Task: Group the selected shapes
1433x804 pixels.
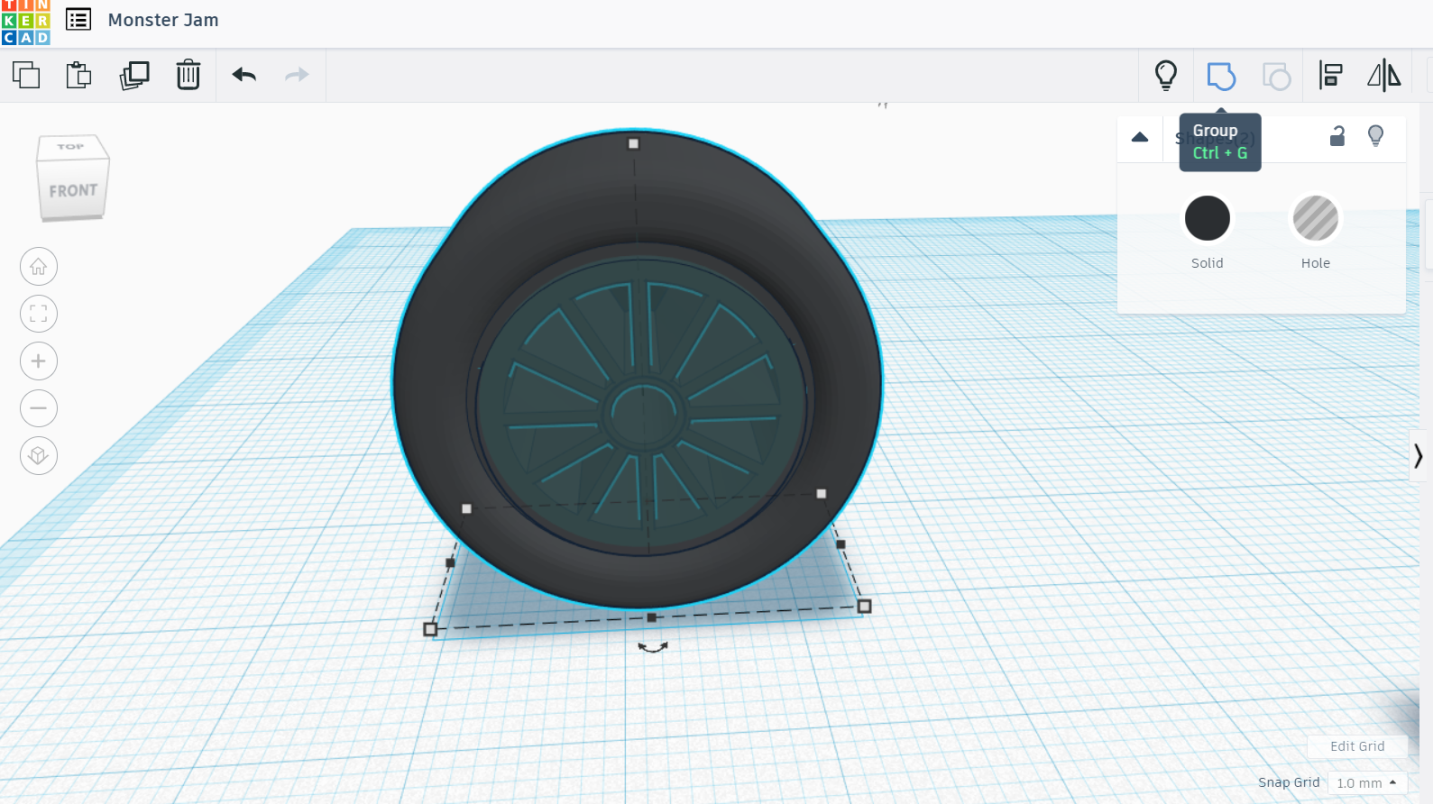Action: [x=1221, y=75]
